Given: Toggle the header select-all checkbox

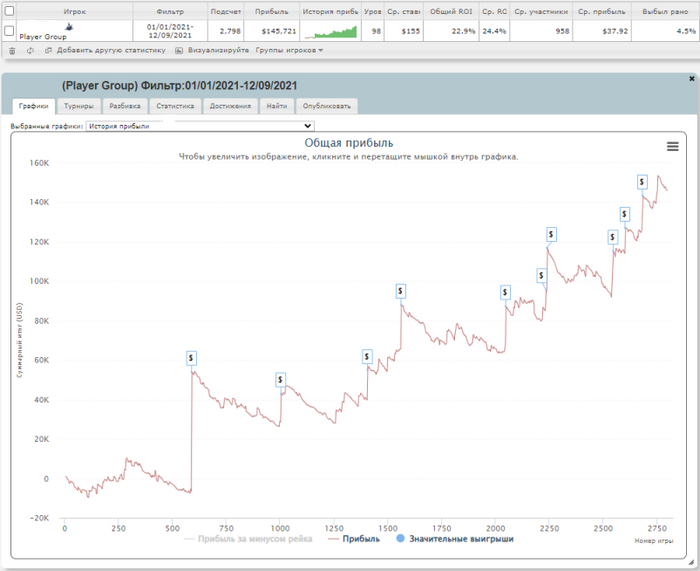Looking at the screenshot, I should click(x=9, y=11).
